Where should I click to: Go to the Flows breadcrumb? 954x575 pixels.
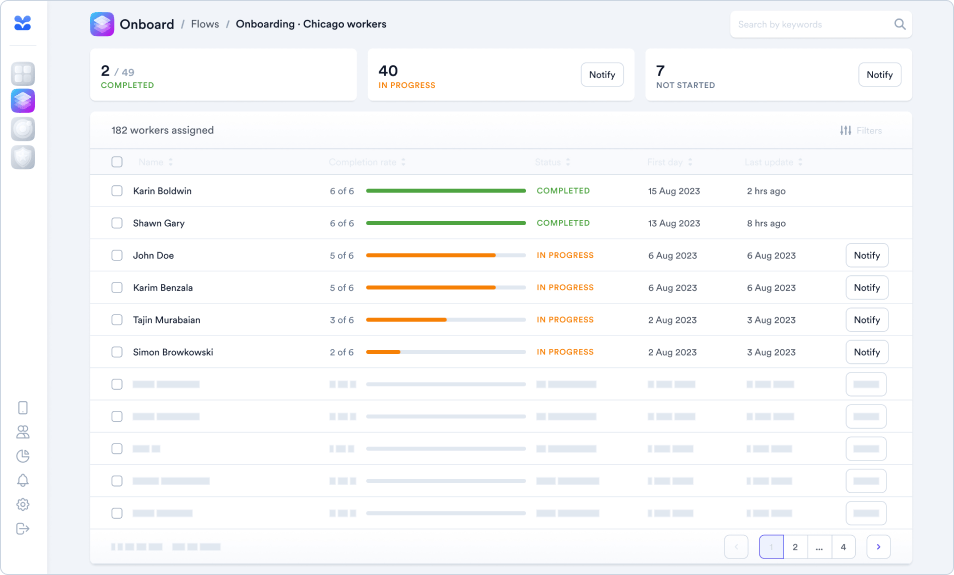coord(205,24)
